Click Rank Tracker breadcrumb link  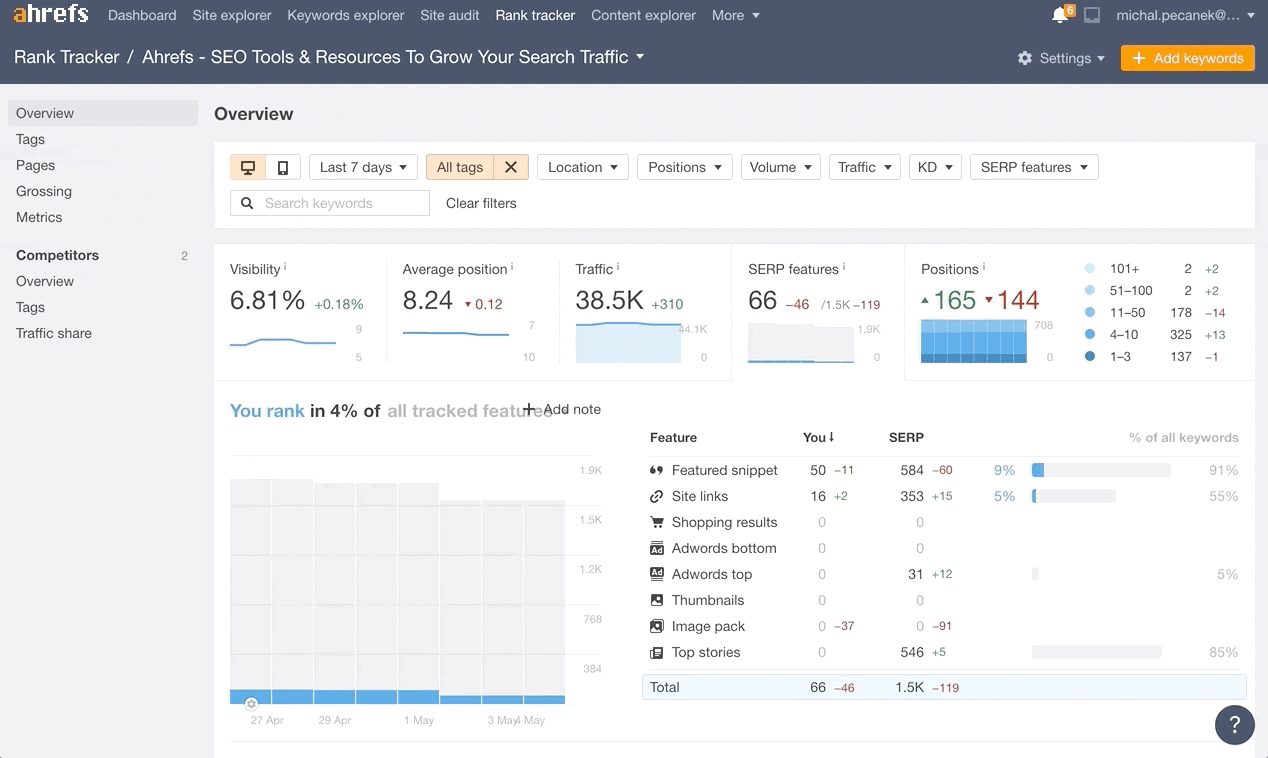pyautogui.click(x=67, y=57)
